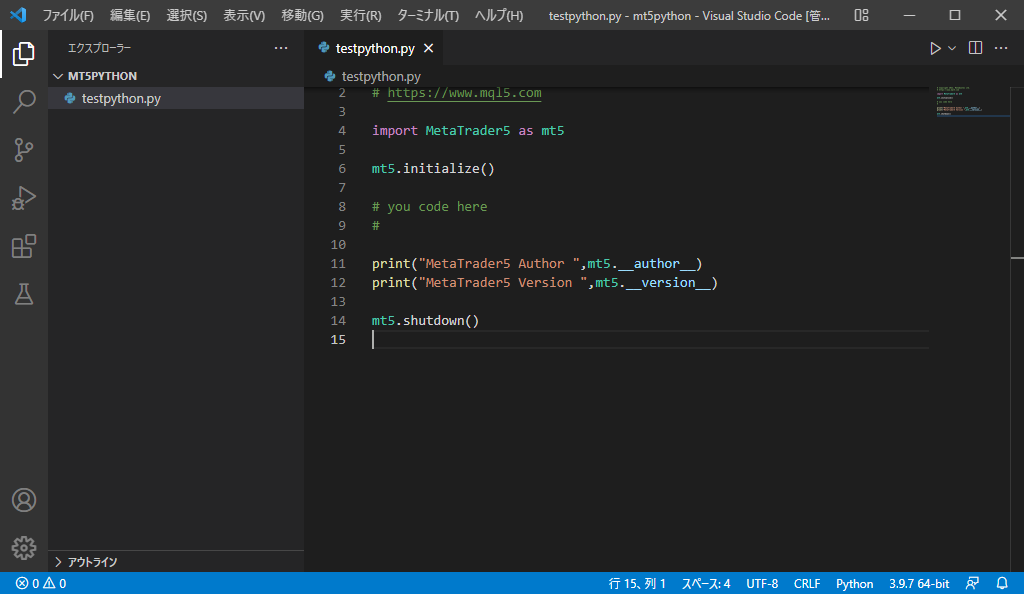Open the 移動(G) menu
The height and width of the screenshot is (594, 1024).
(x=302, y=15)
